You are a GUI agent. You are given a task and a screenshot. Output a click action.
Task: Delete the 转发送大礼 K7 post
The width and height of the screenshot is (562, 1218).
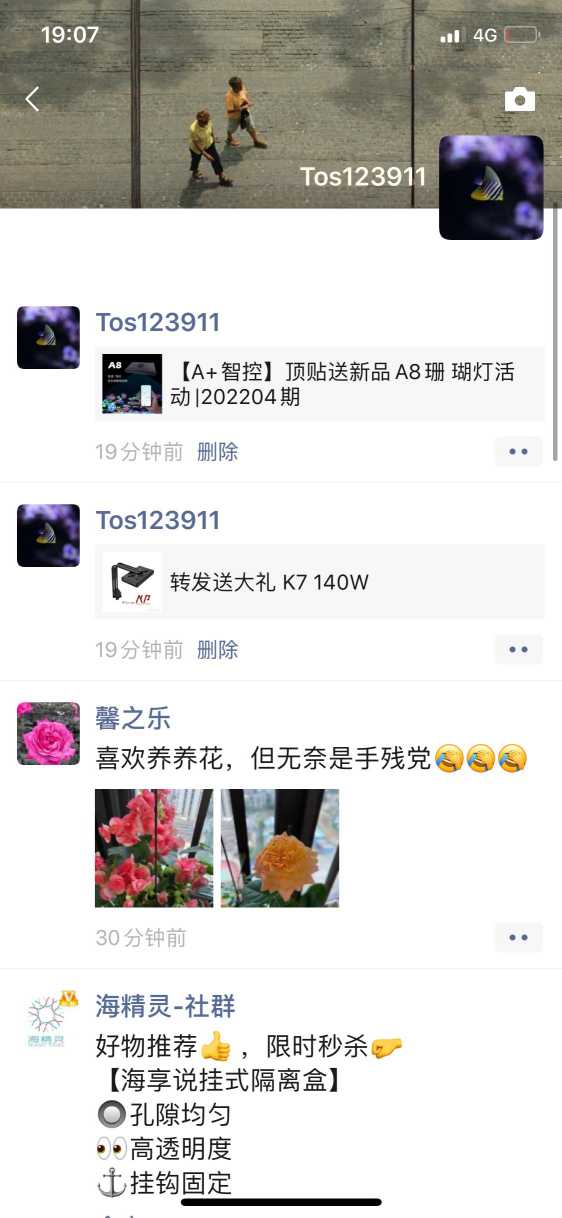click(217, 650)
